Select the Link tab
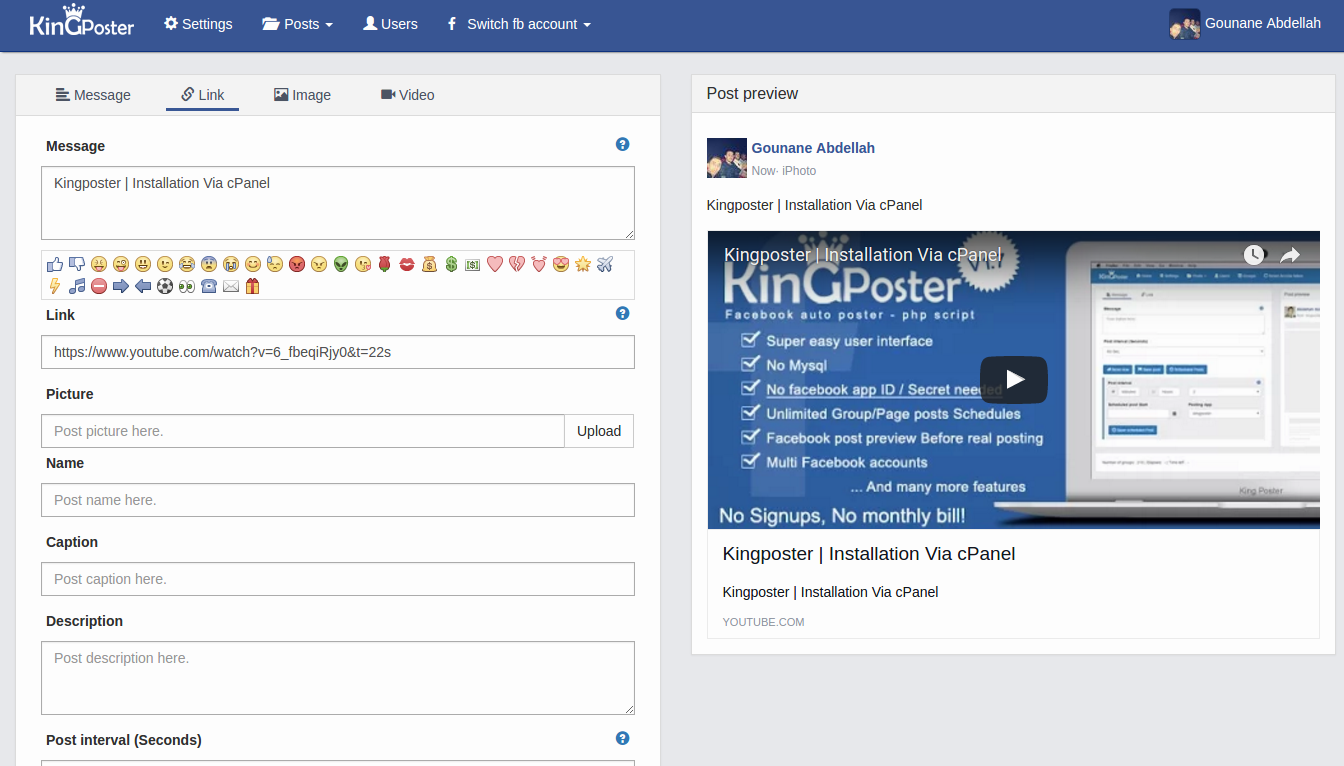Image resolution: width=1344 pixels, height=766 pixels. pyautogui.click(x=202, y=95)
